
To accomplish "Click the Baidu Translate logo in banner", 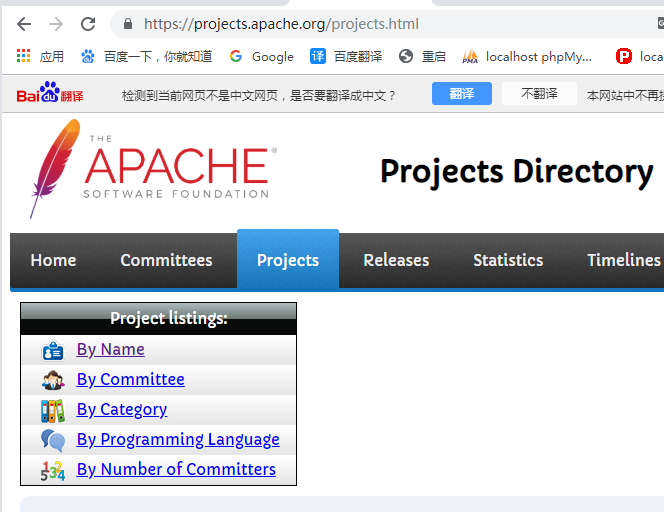I will [x=50, y=92].
